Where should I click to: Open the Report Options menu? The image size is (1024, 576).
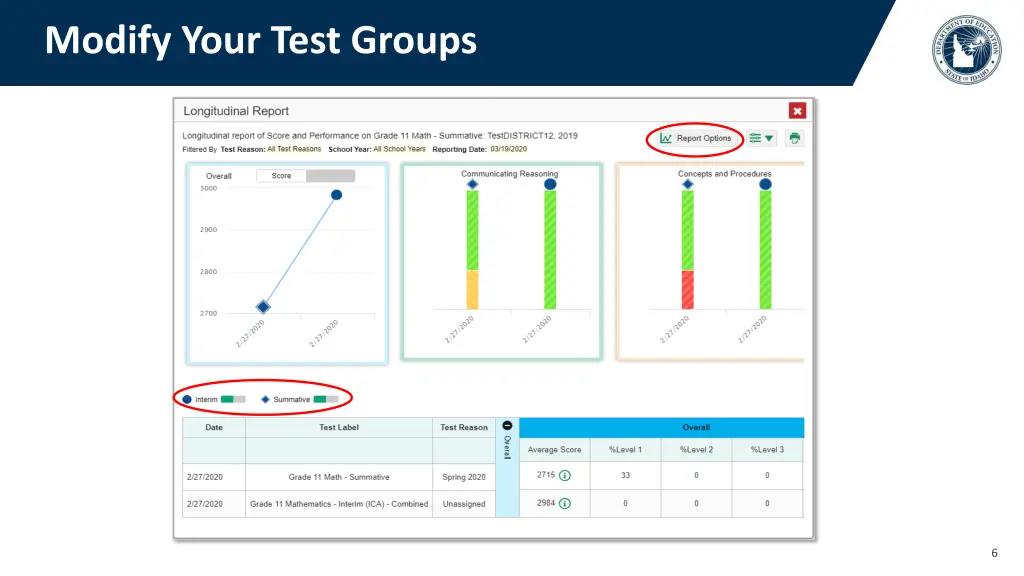pos(696,138)
